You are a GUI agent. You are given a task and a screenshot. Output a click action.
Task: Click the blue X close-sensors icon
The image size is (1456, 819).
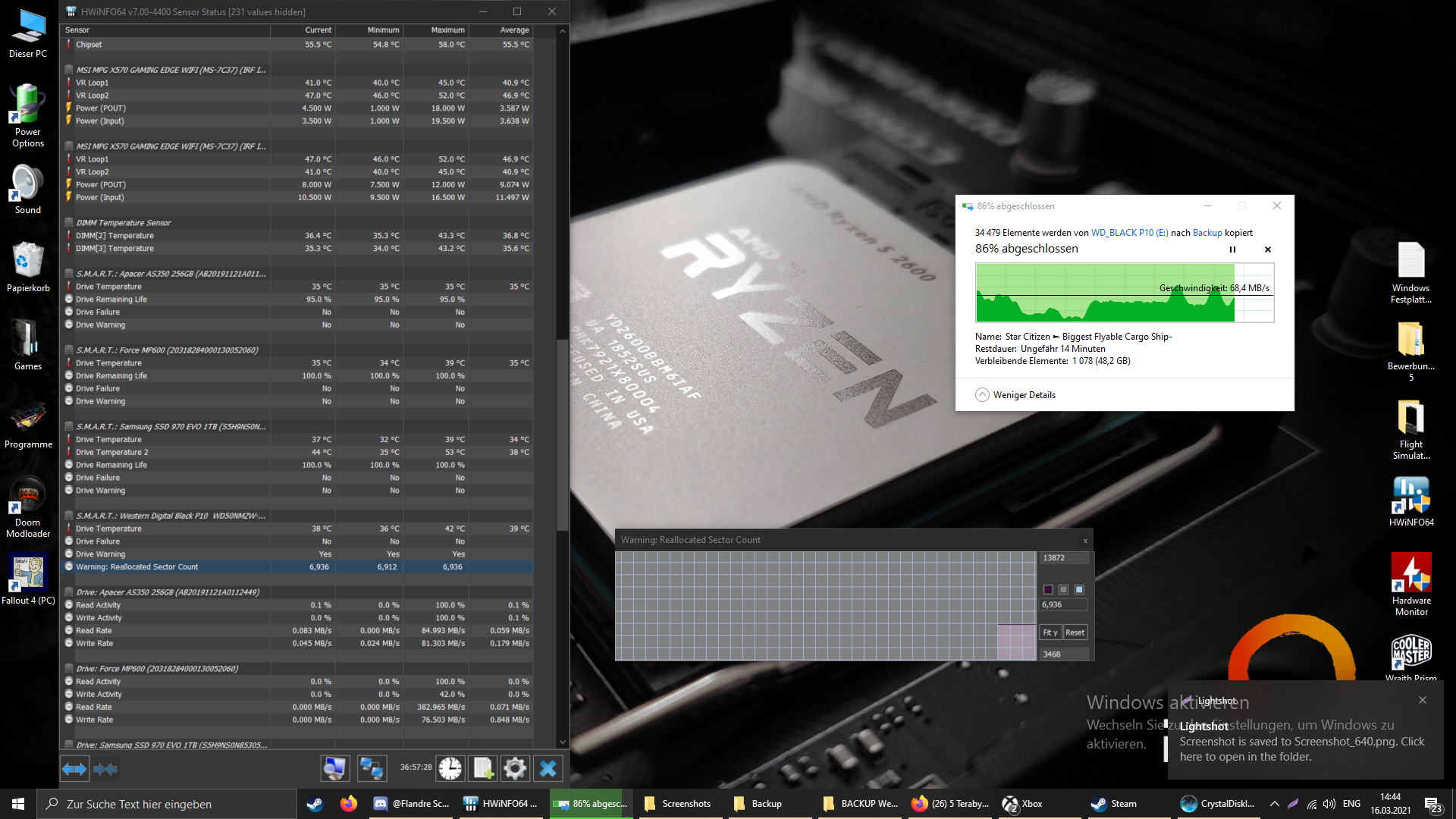click(548, 769)
